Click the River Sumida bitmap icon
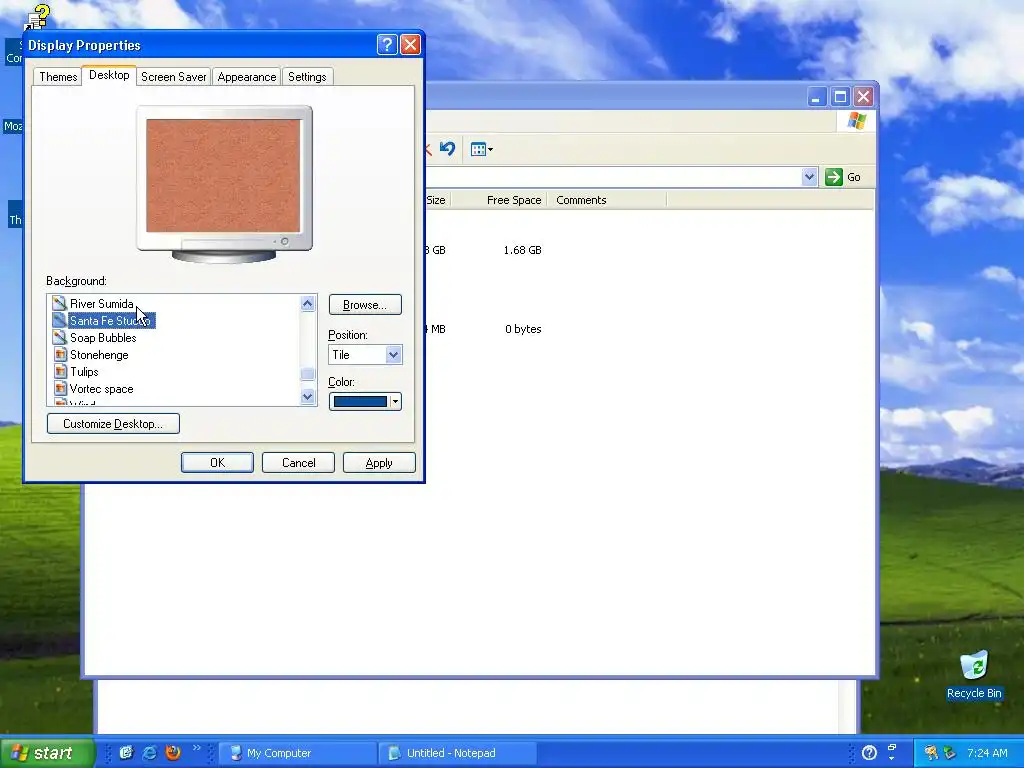 click(x=59, y=303)
